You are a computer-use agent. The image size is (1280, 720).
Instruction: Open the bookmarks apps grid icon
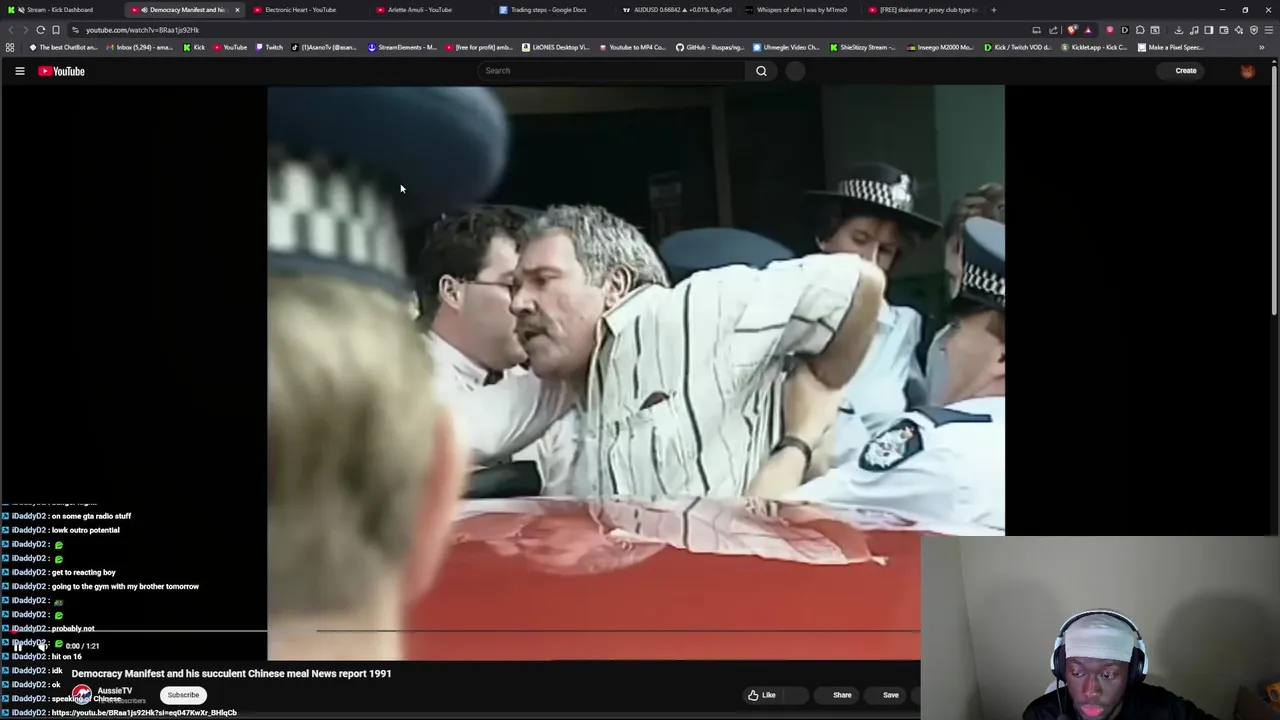(10, 47)
